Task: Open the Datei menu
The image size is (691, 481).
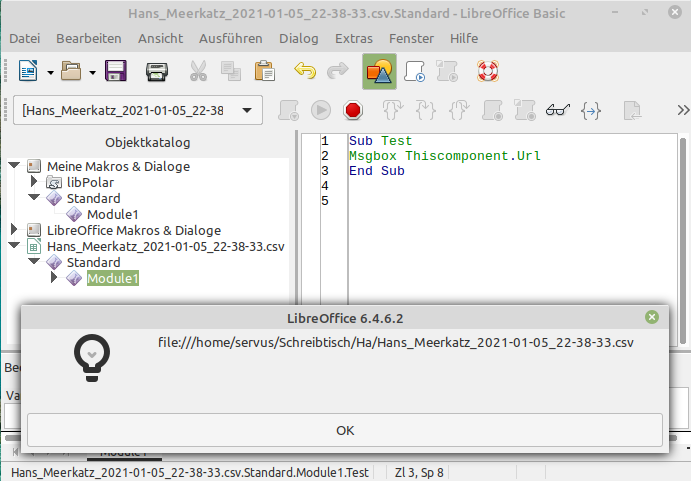Action: tap(25, 39)
